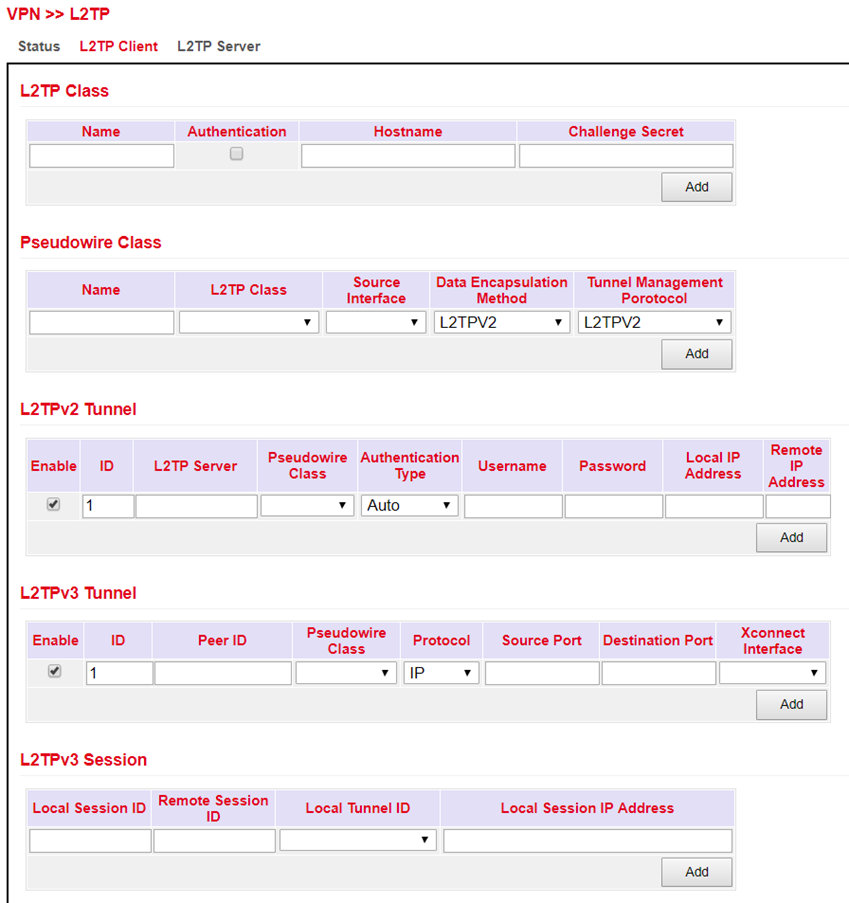
Task: Open the Tunnel Management Protocol dropdown
Action: click(654, 322)
